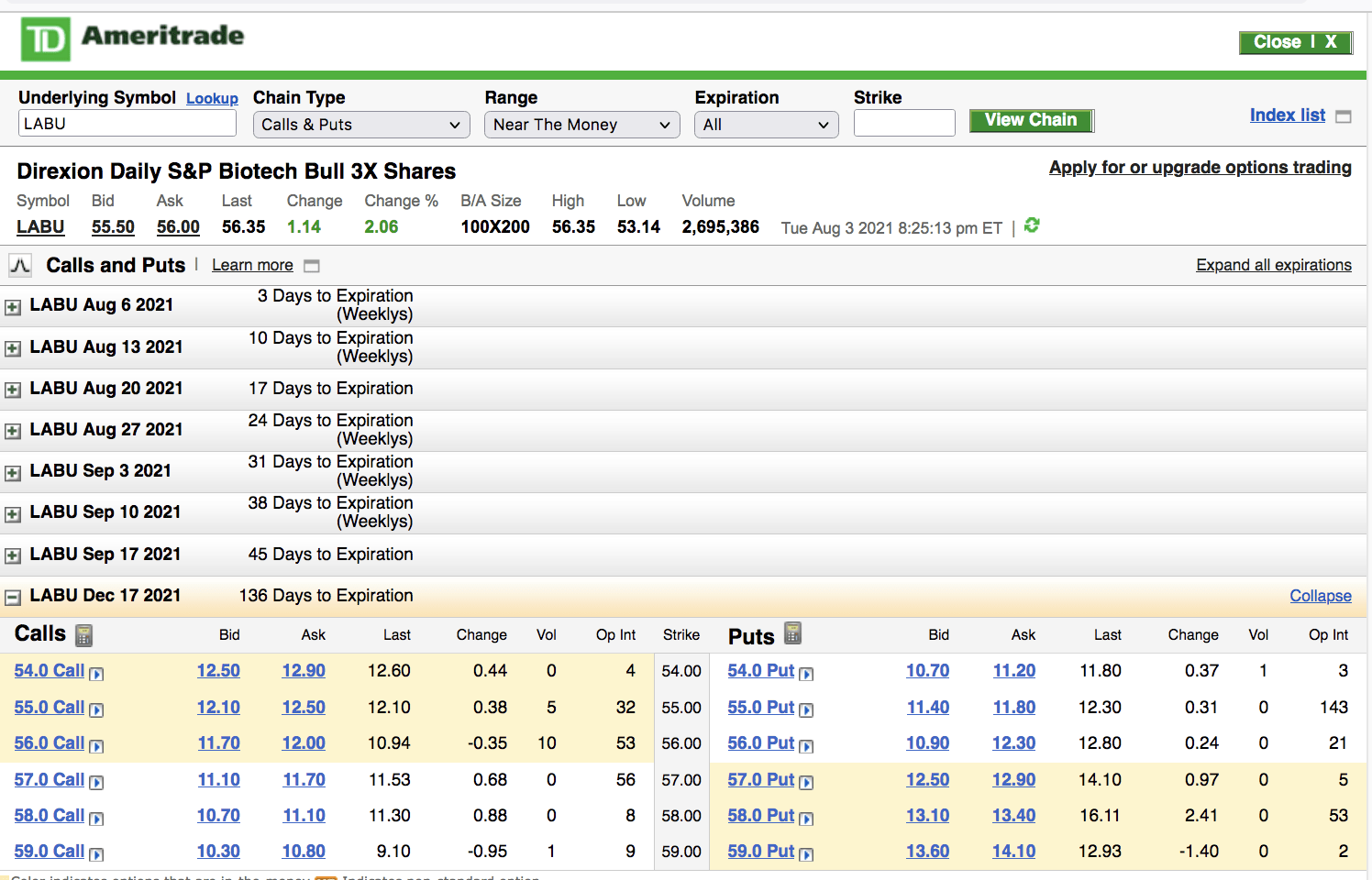
Task: Click the Expand all expirations link
Action: tap(1273, 265)
